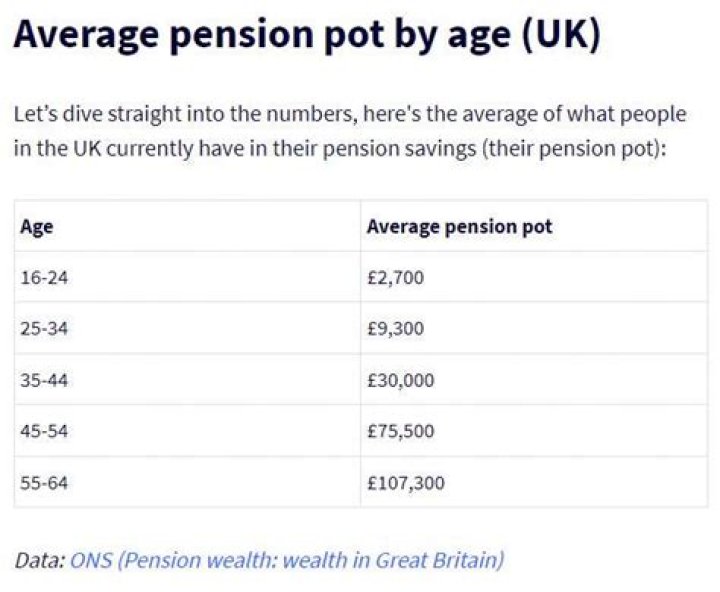Click the 'Age' column header

[37, 227]
